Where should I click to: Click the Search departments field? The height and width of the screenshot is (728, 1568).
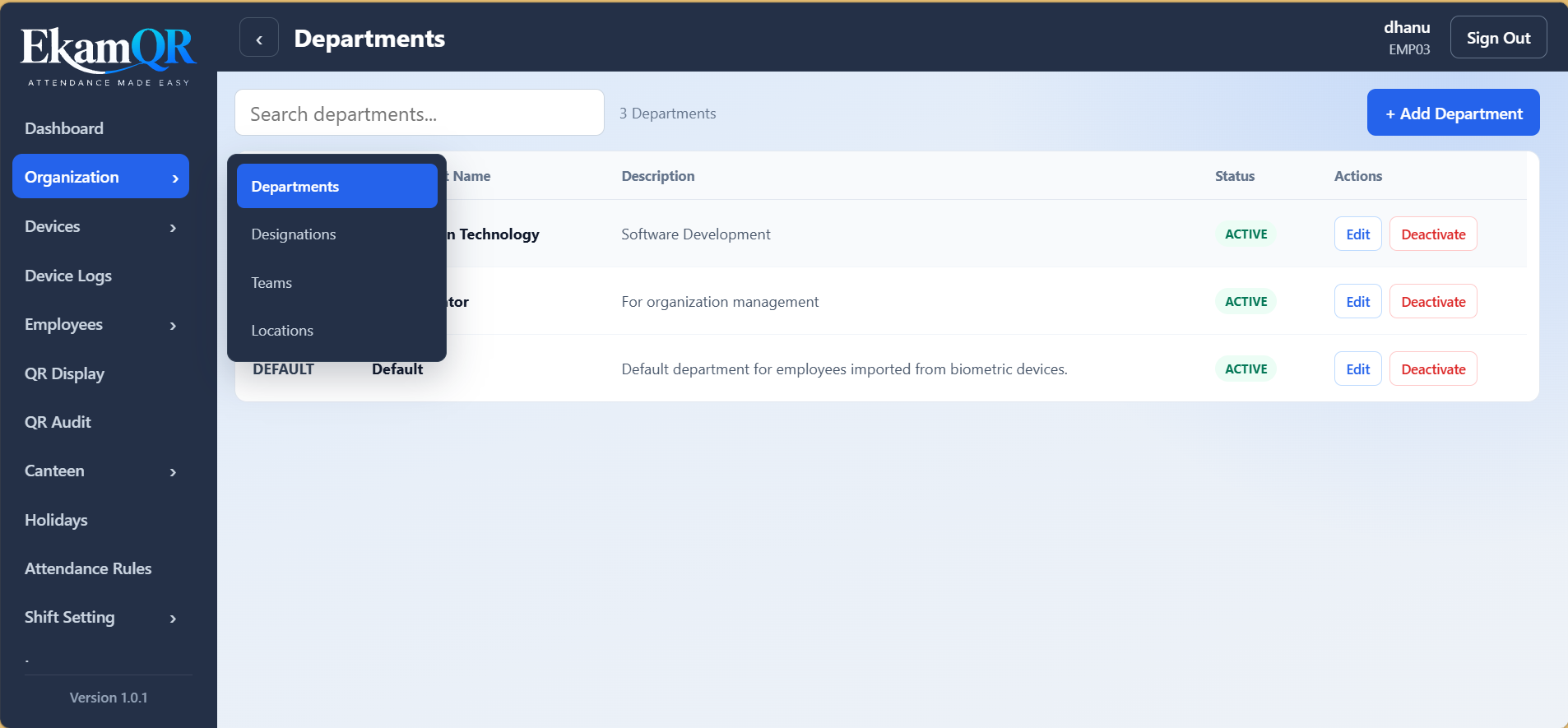[x=420, y=113]
